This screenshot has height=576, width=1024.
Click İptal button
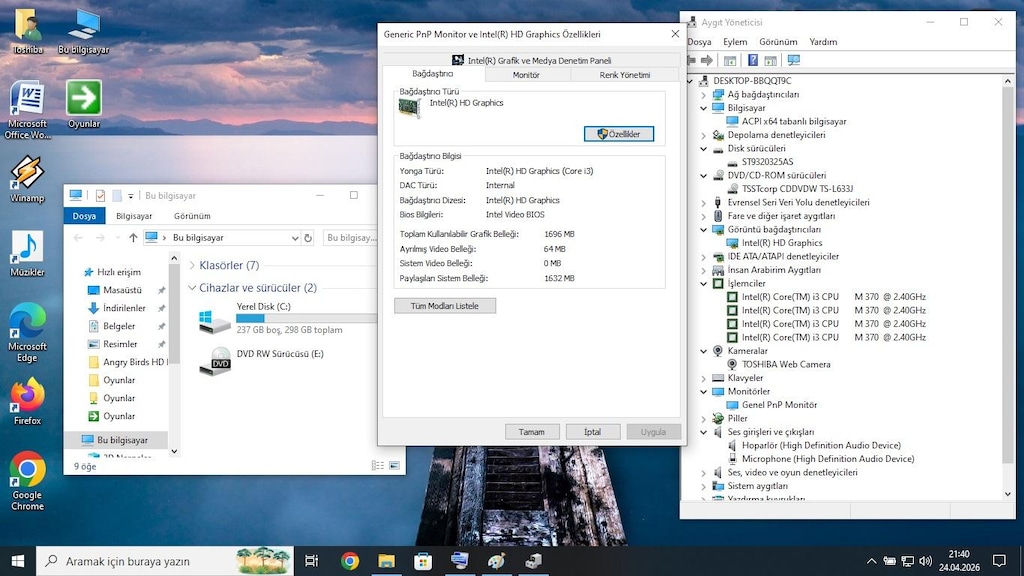(x=592, y=432)
